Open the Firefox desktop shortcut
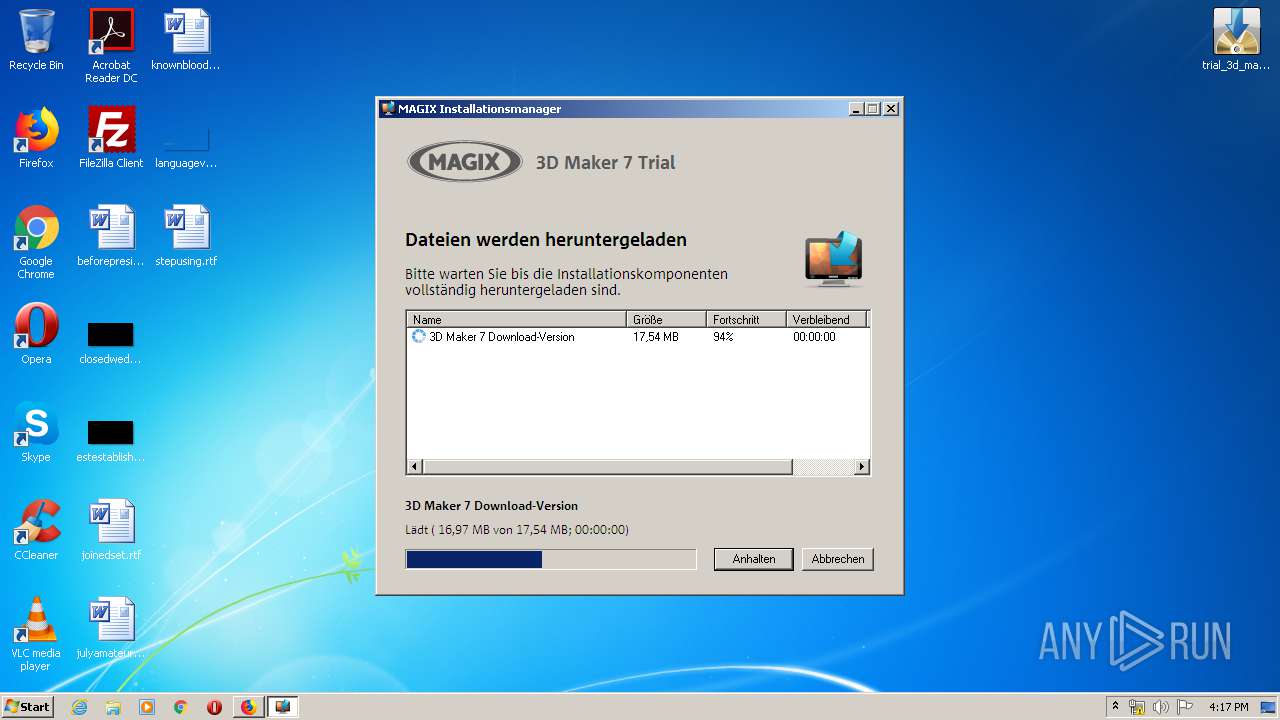 tap(36, 138)
